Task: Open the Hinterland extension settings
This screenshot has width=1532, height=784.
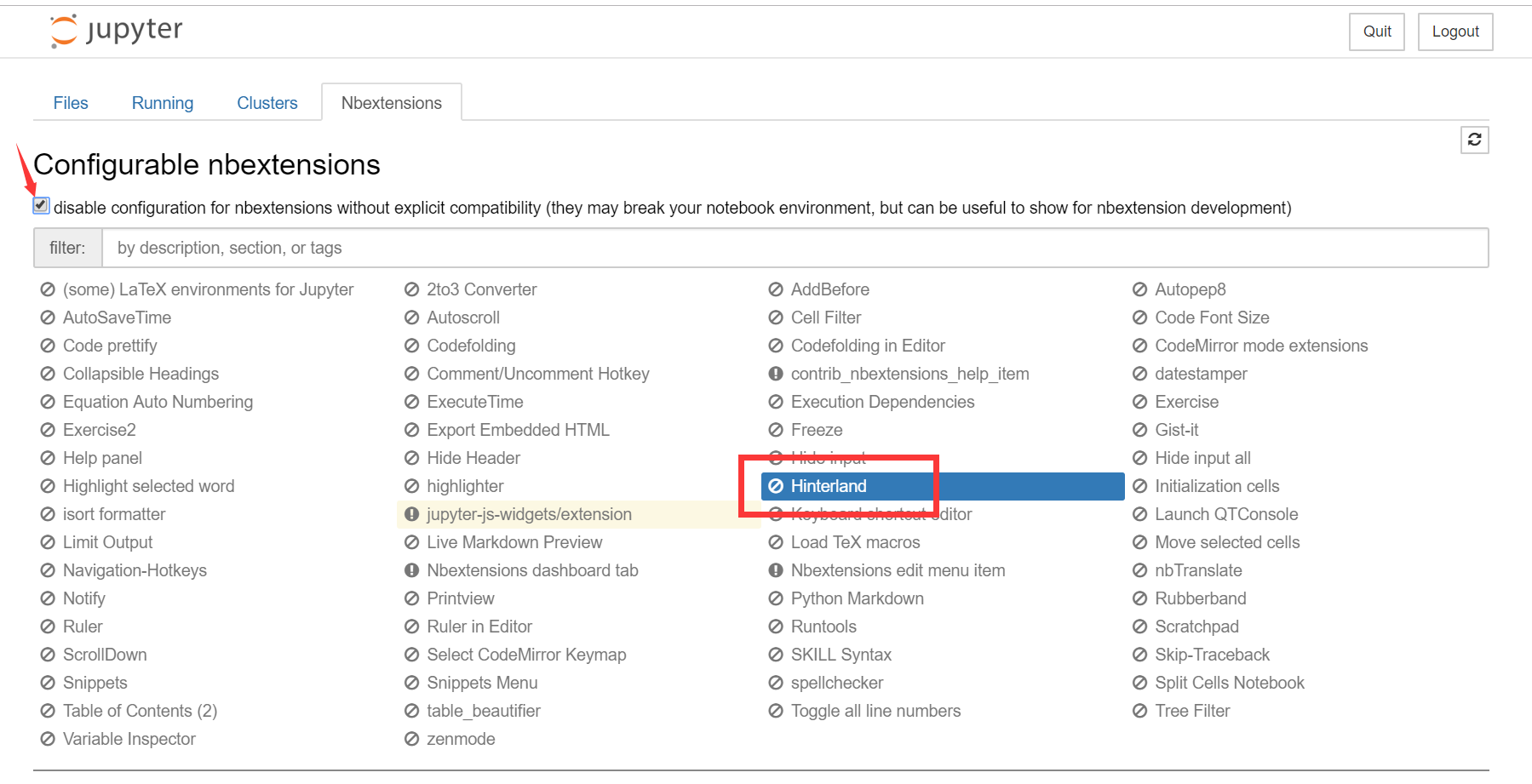Action: (x=829, y=486)
